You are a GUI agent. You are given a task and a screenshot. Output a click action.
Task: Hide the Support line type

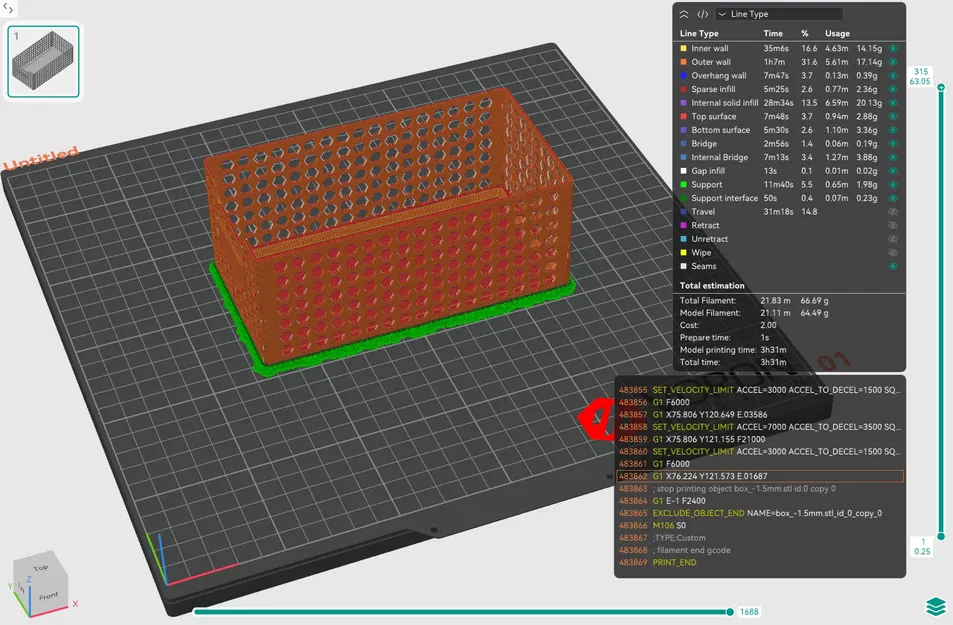tap(895, 184)
